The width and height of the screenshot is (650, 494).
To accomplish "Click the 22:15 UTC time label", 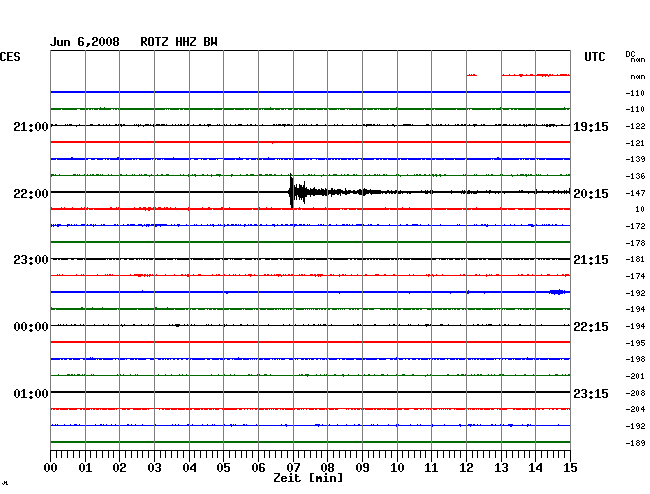I will 591,327.
